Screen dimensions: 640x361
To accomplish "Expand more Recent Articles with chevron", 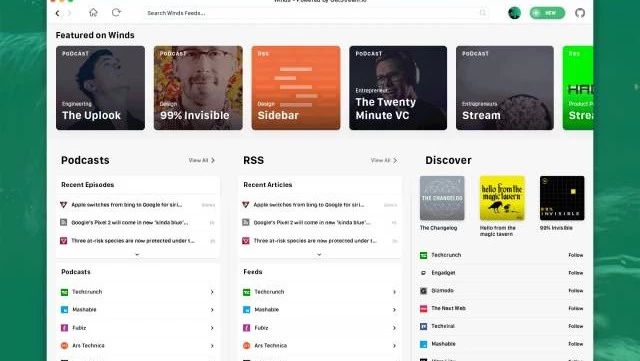I will (319, 254).
